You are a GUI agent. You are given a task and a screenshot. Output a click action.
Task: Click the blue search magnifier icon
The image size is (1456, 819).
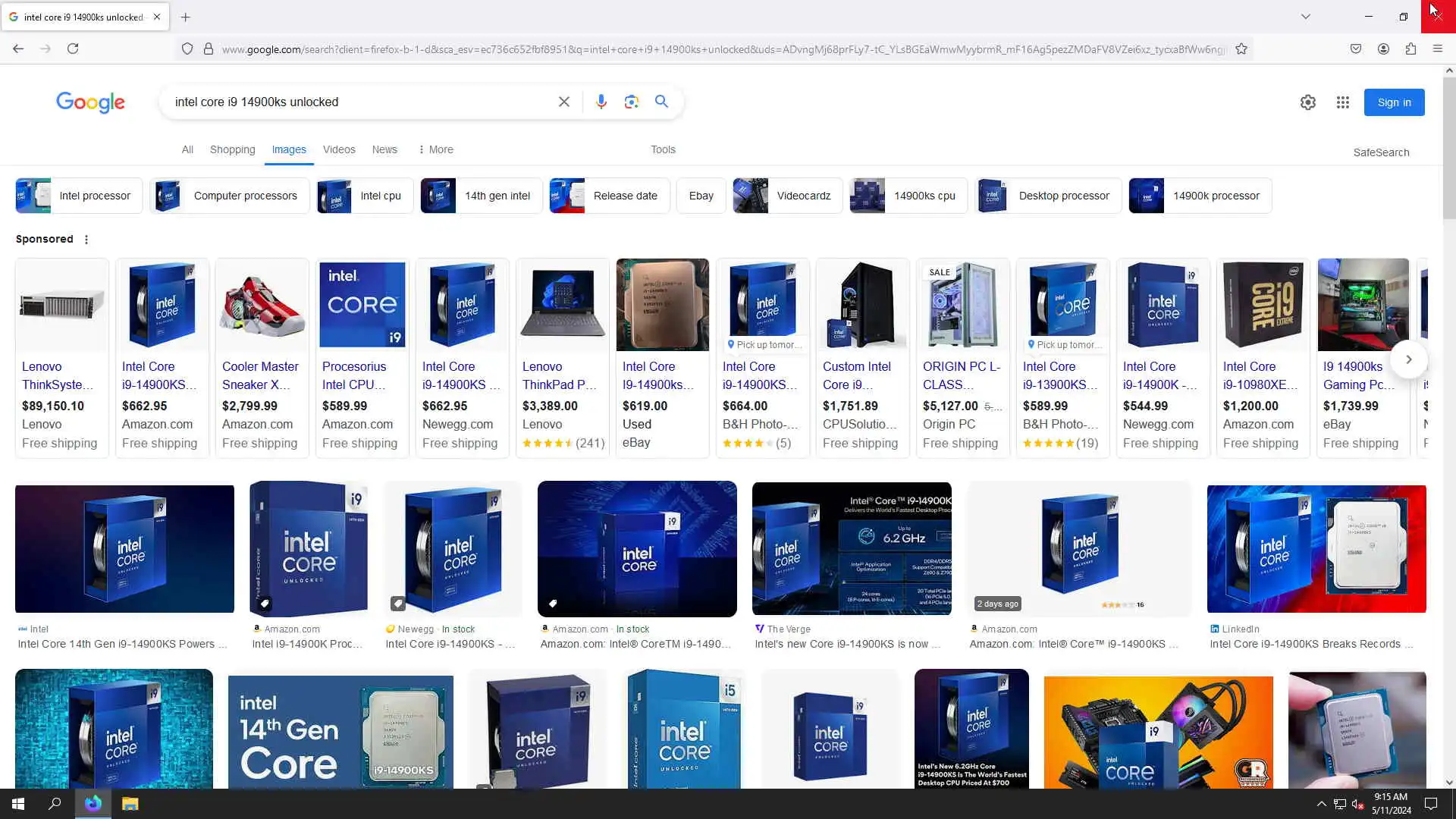pos(661,102)
